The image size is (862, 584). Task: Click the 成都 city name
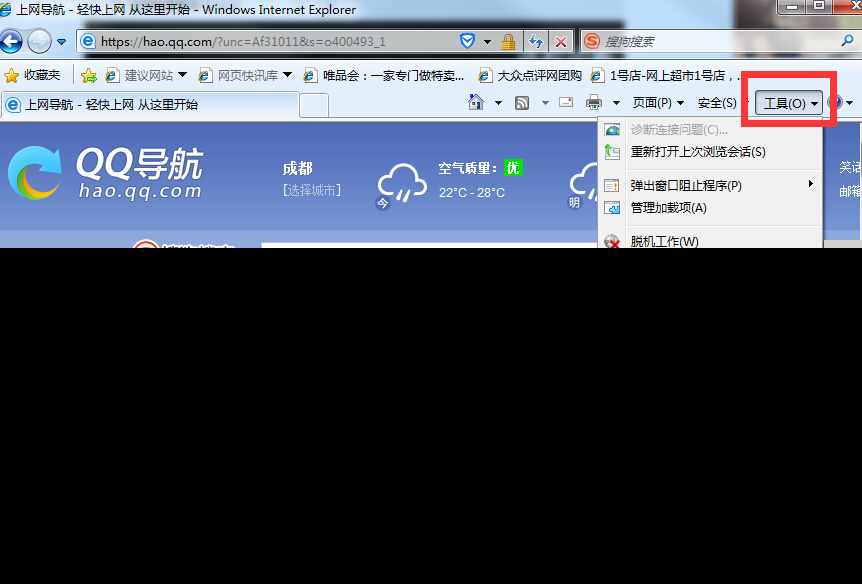pos(297,168)
